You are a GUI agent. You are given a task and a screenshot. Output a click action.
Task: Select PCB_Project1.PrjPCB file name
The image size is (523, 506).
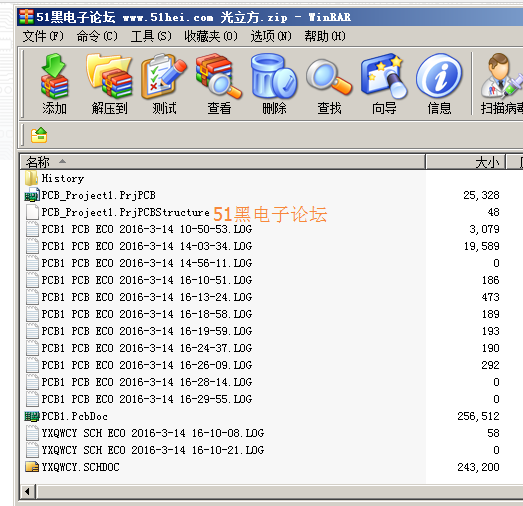click(98, 195)
